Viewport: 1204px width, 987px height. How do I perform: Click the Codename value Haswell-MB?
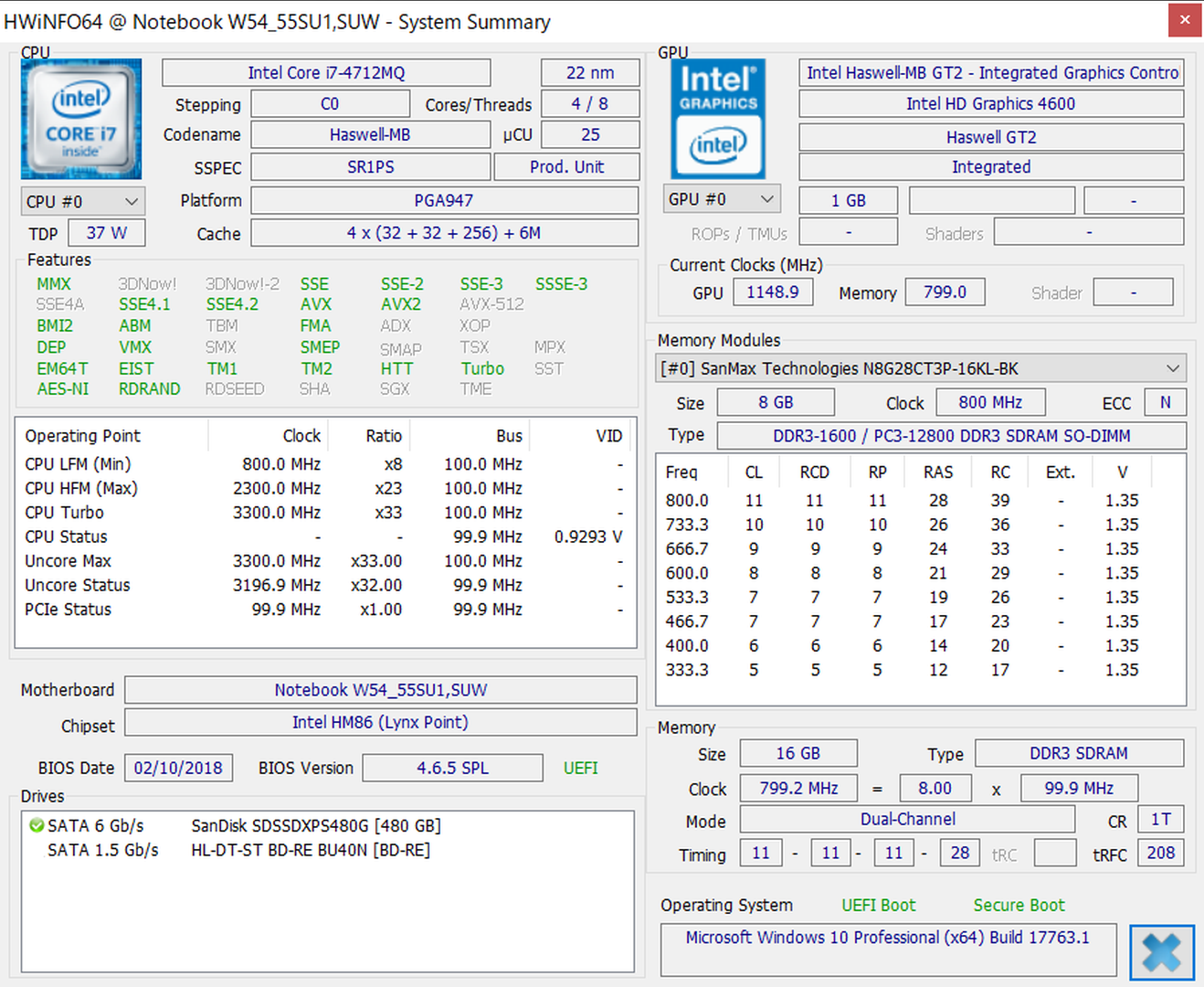point(370,134)
